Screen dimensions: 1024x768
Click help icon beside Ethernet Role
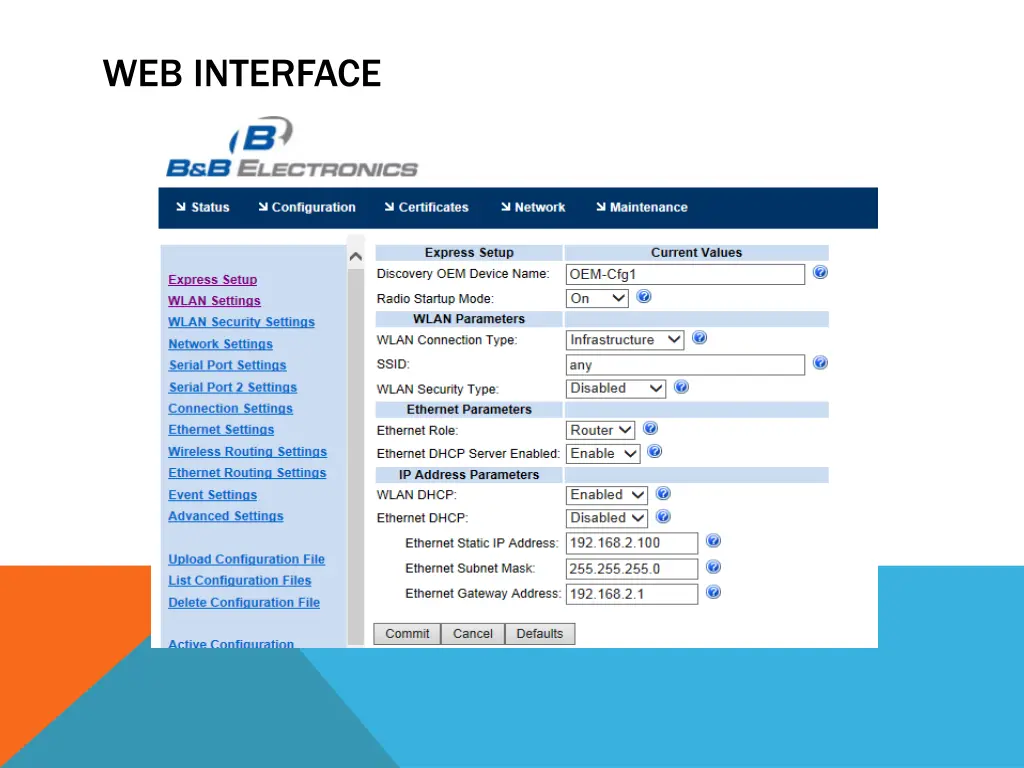coord(650,428)
